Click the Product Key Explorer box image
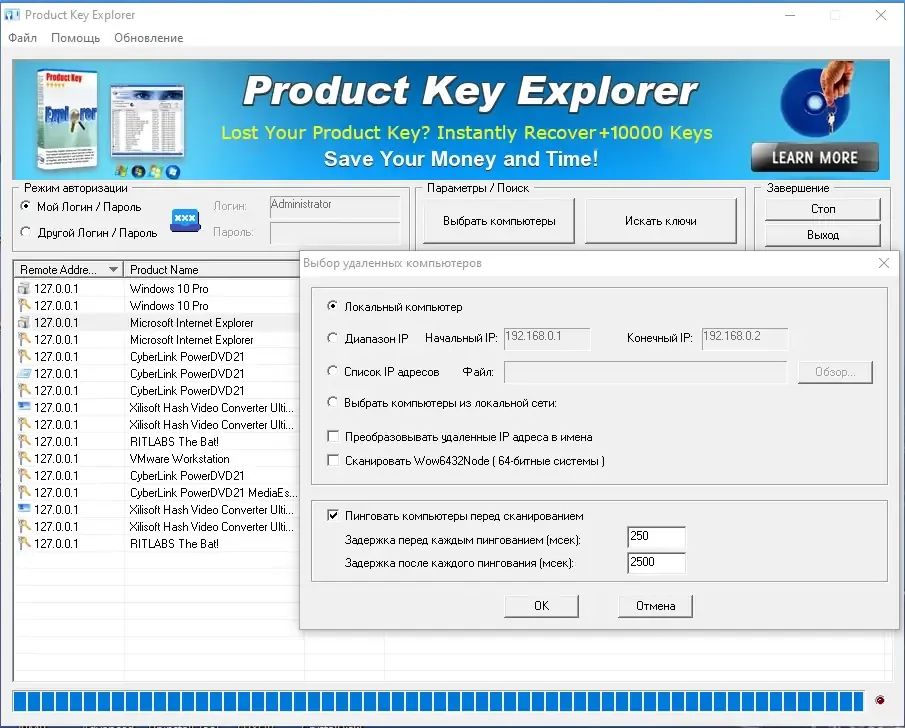The width and height of the screenshot is (905, 728). (x=65, y=118)
